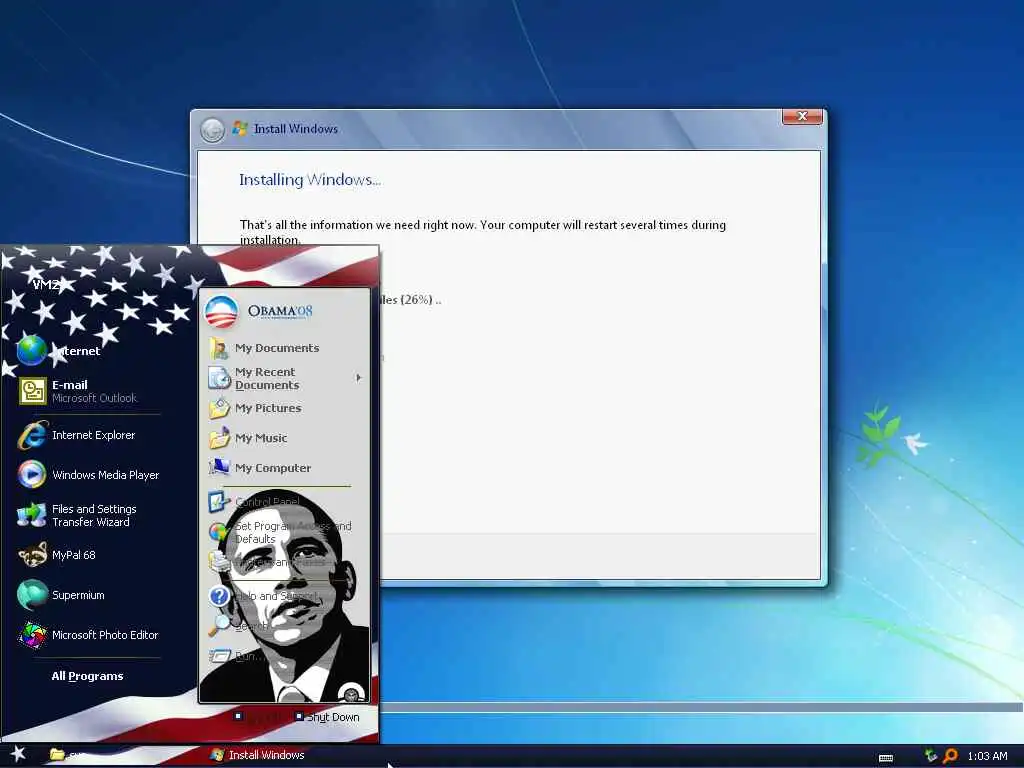Start Windows Media Player

coord(88,475)
